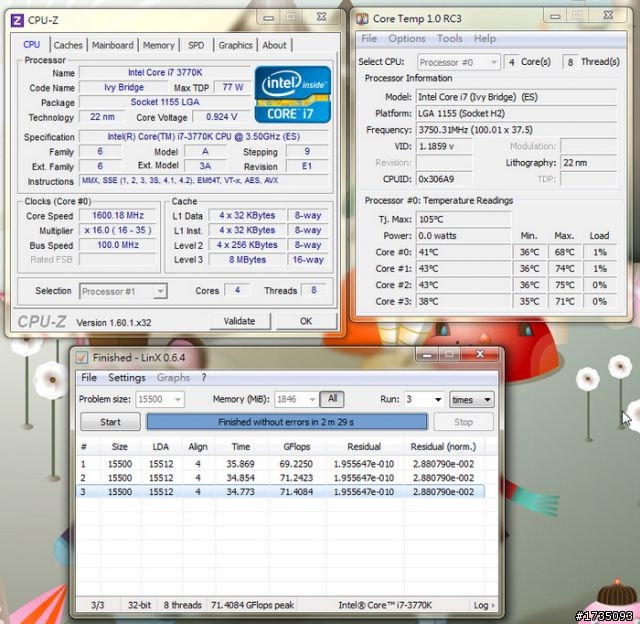Click the Finished without errors progress bar
640x624 pixels.
coord(287,422)
